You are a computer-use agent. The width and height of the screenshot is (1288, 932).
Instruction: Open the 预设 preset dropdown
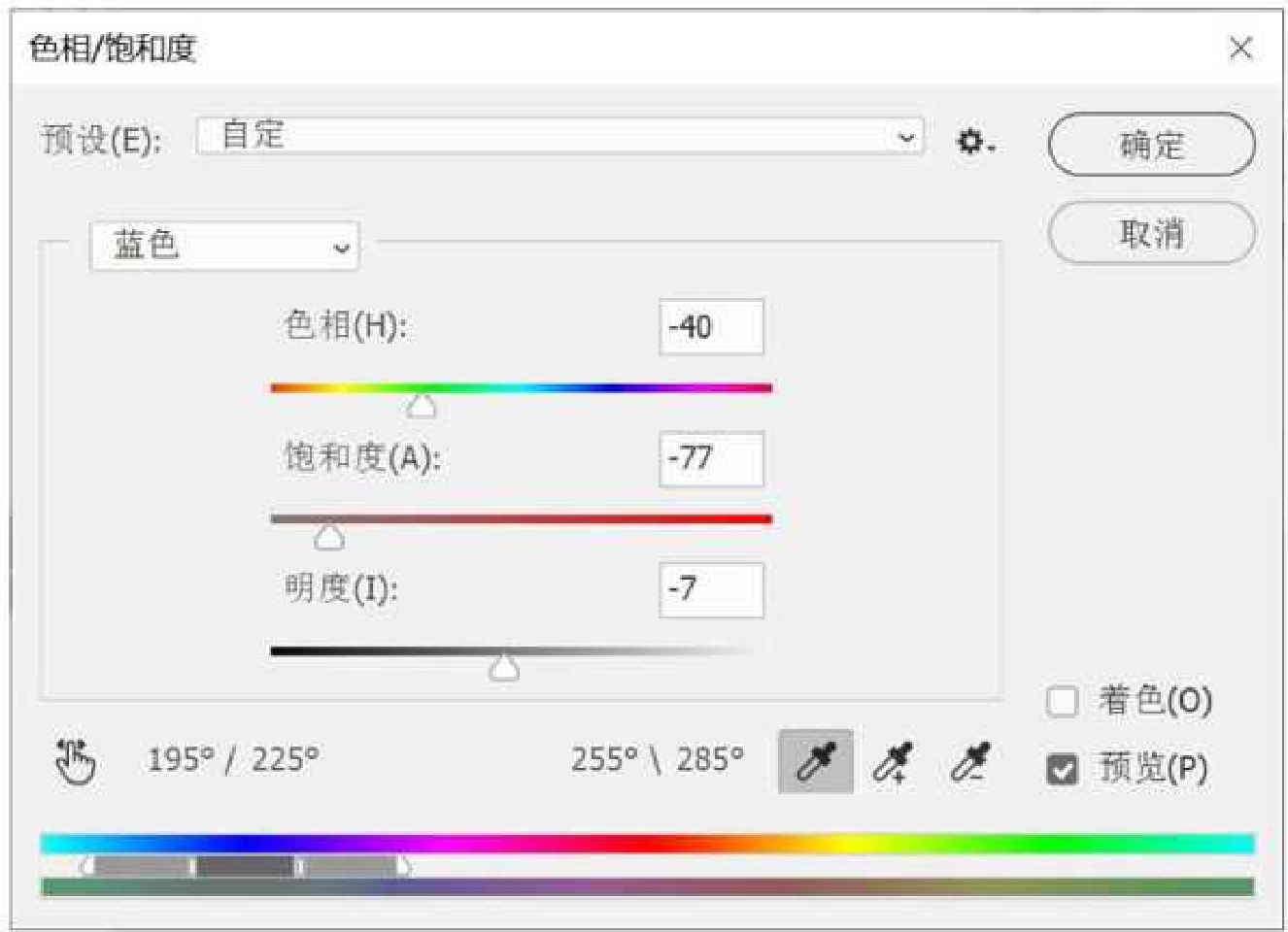(559, 136)
